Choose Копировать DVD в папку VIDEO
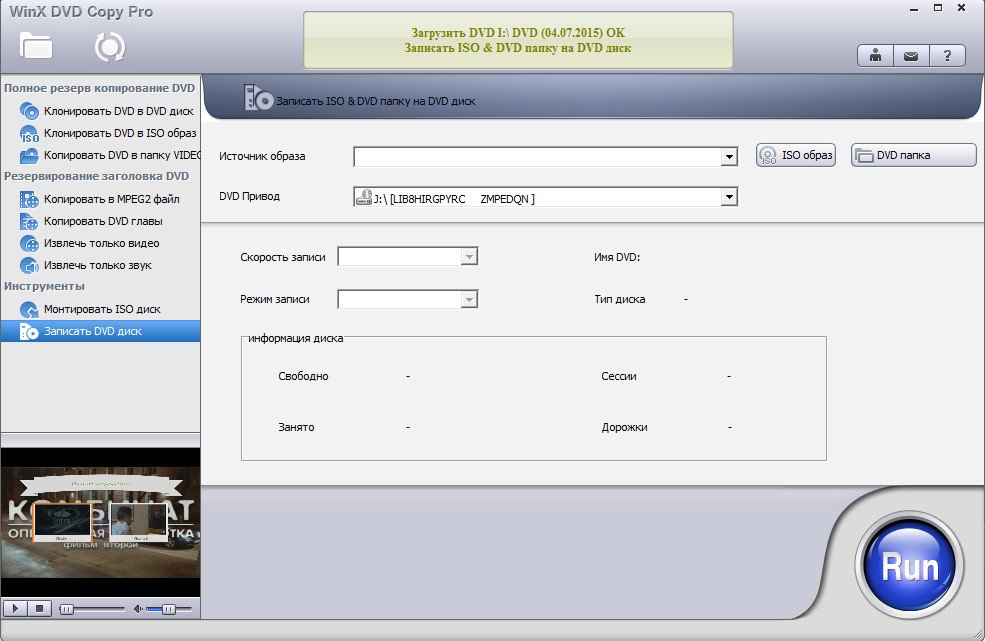 pos(122,155)
